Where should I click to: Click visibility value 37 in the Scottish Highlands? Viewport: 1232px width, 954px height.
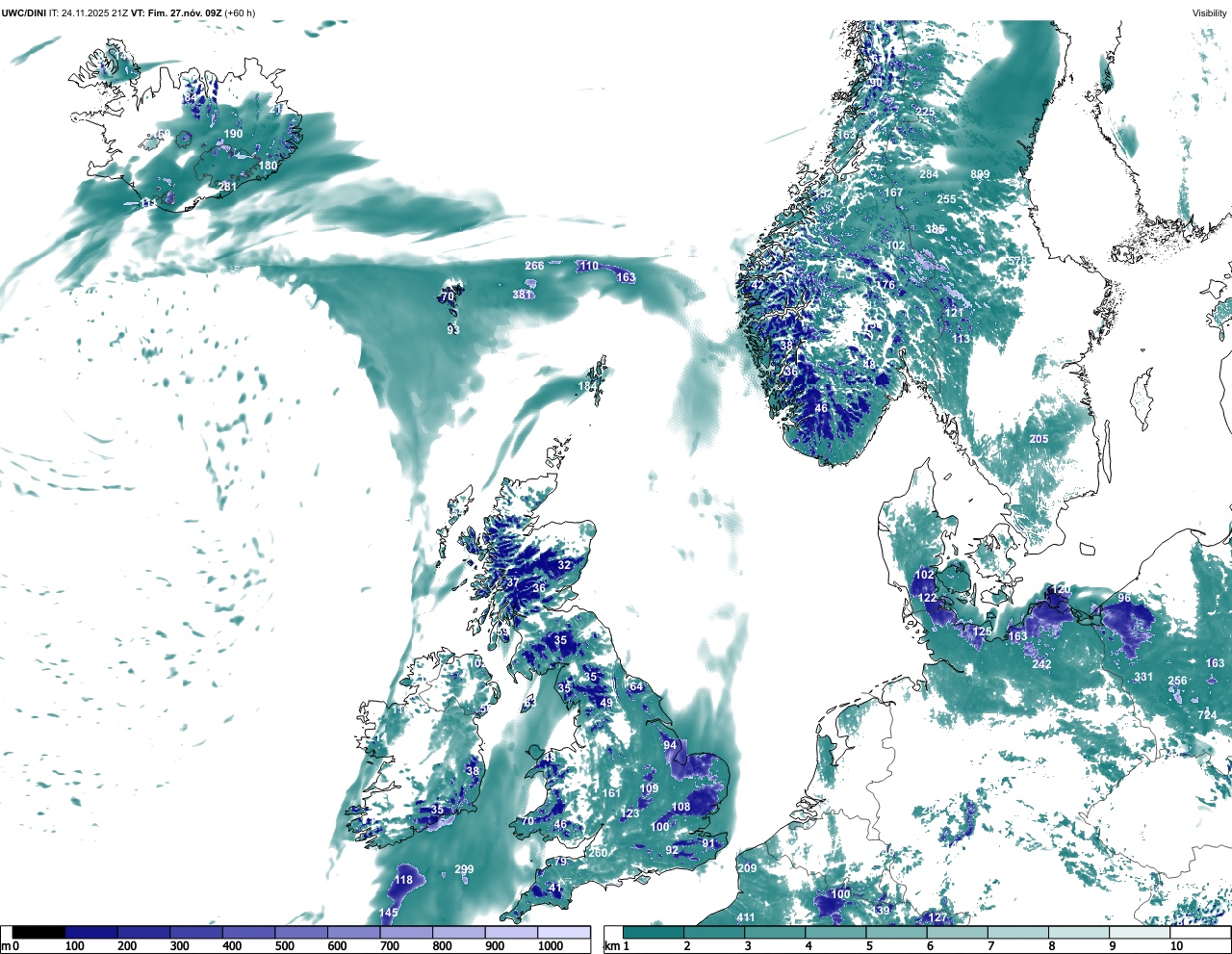point(513,582)
